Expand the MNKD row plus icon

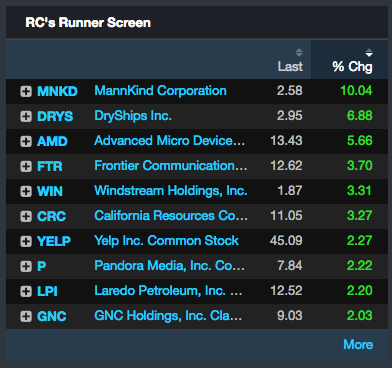pos(26,91)
